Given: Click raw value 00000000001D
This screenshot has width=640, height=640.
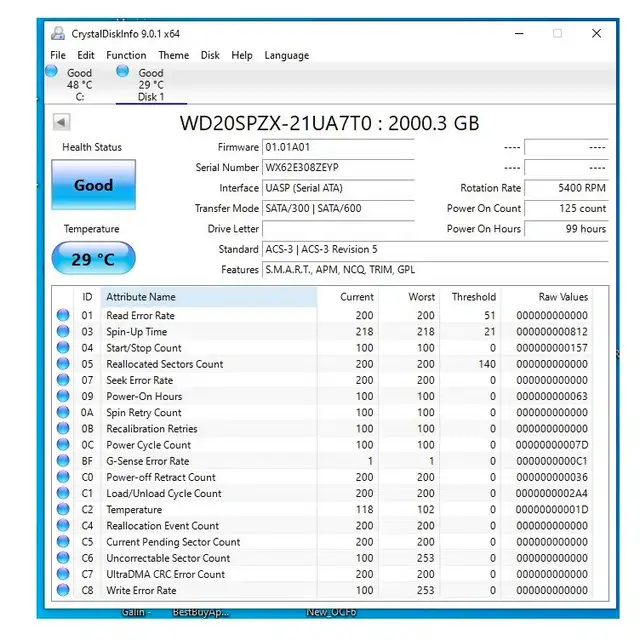Looking at the screenshot, I should (x=551, y=510).
